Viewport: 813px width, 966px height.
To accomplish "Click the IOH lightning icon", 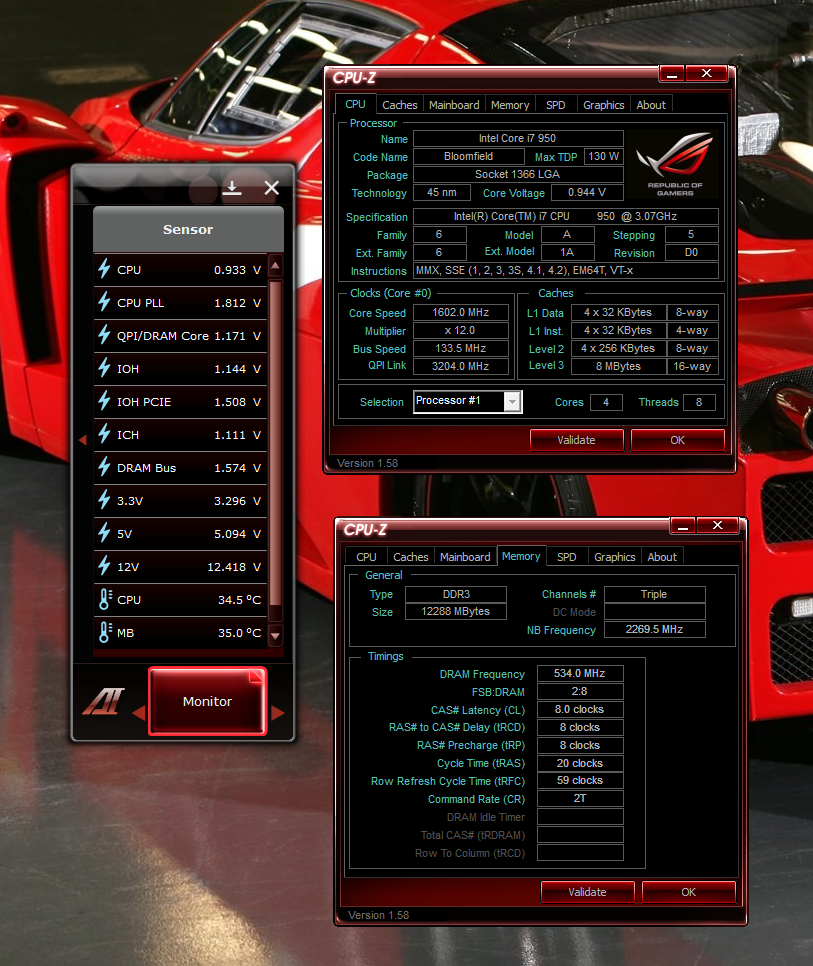I will point(104,368).
